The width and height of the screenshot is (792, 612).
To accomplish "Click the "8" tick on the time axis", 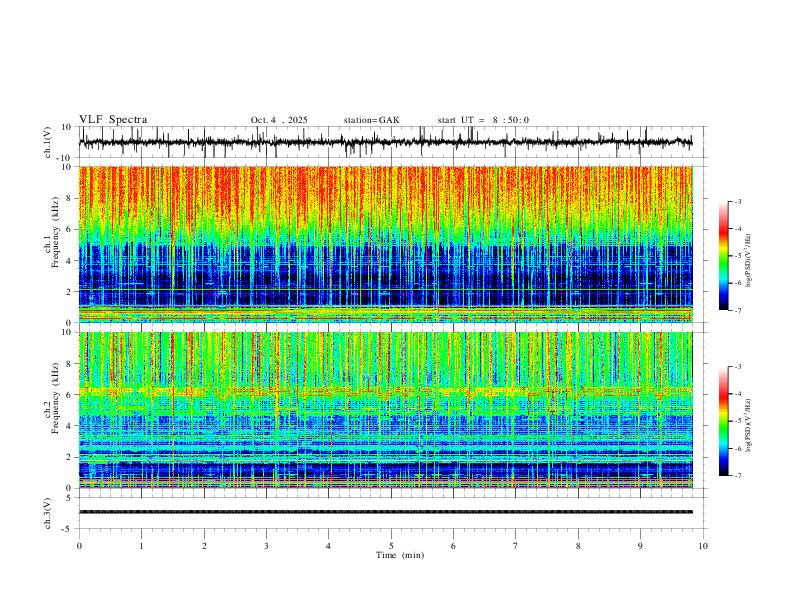I will coord(578,546).
